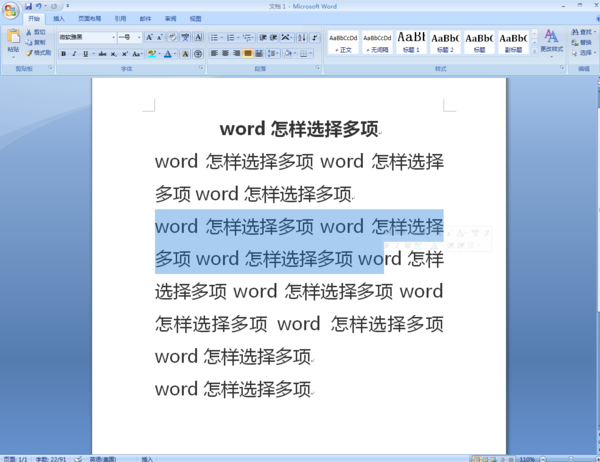Open the font name dropdown
This screenshot has height=462, width=600.
(113, 37)
